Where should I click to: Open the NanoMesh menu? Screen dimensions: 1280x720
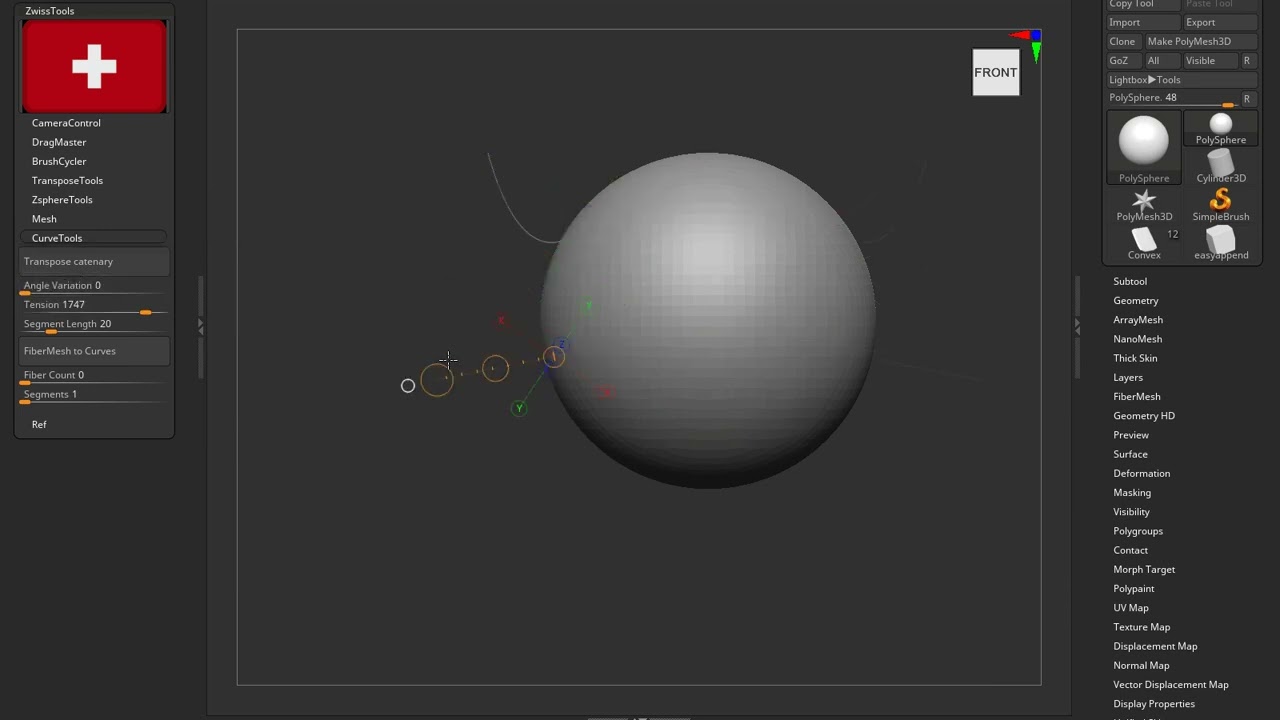coord(1138,339)
